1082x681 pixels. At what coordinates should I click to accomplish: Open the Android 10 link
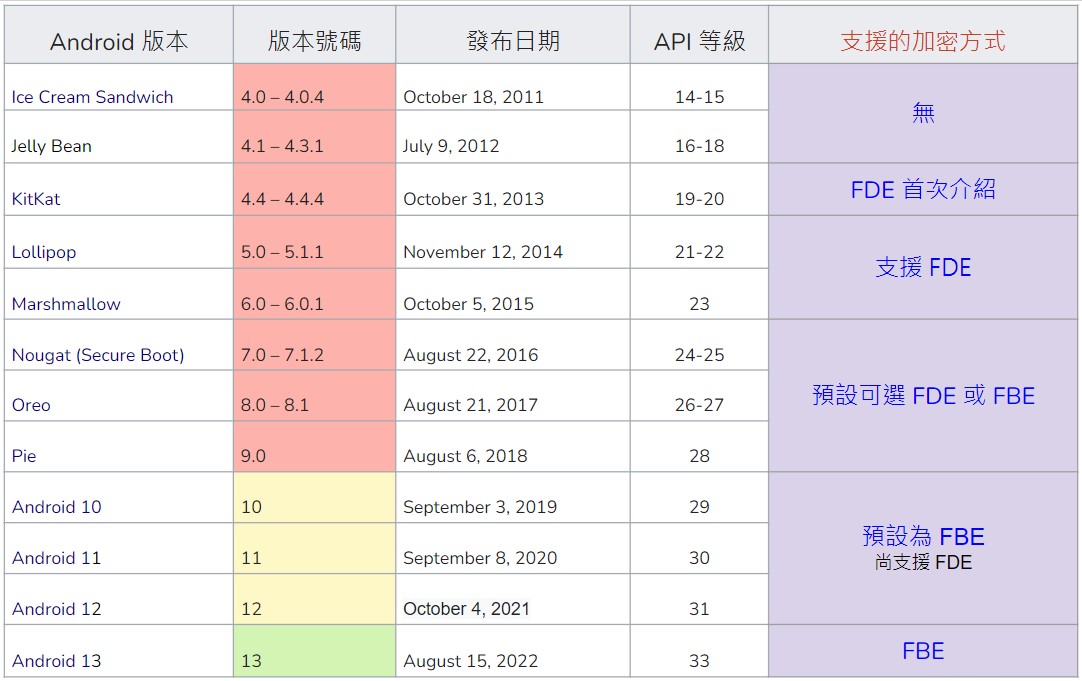click(x=57, y=507)
